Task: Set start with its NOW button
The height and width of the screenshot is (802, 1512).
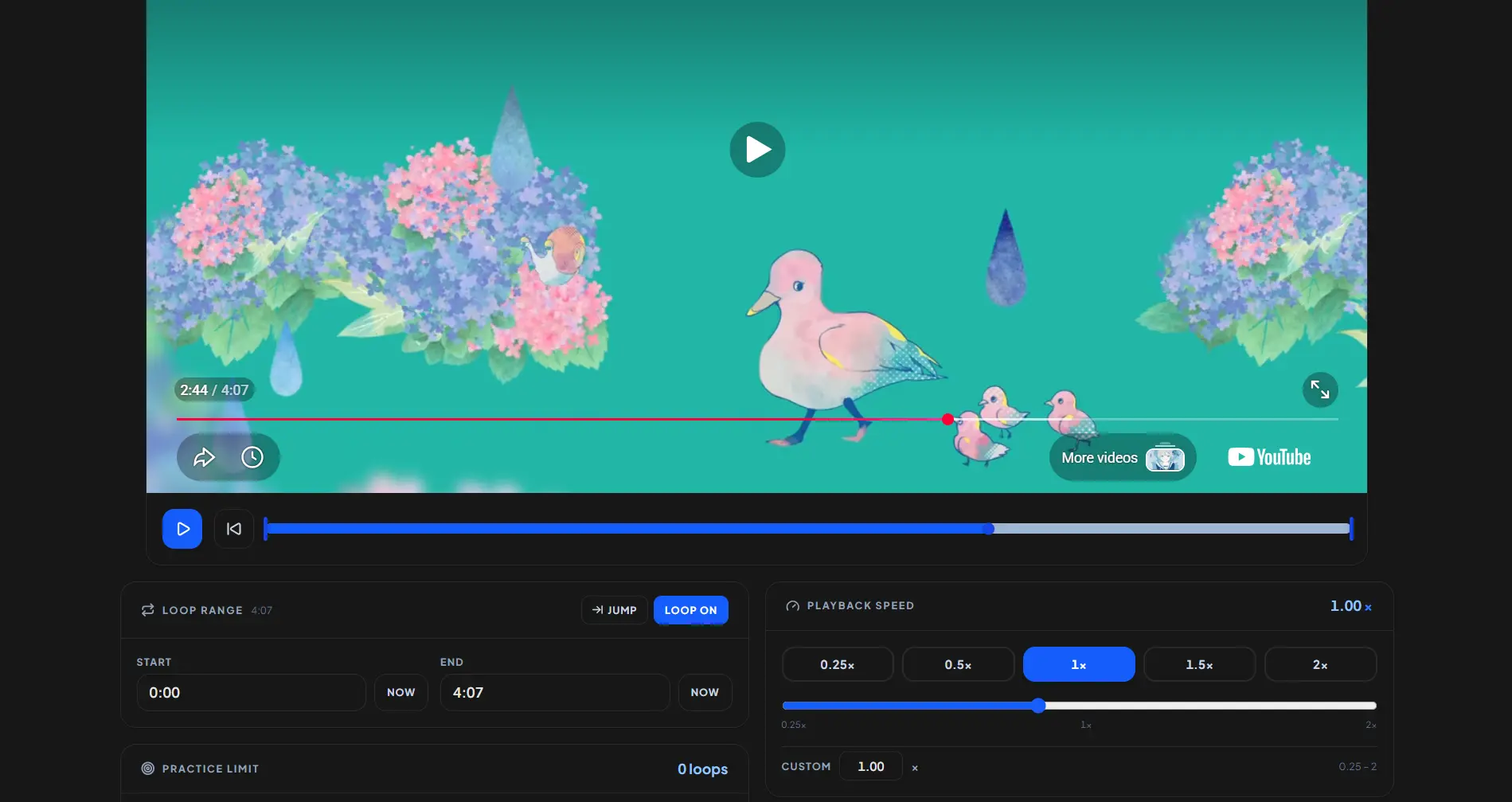Action: click(401, 693)
